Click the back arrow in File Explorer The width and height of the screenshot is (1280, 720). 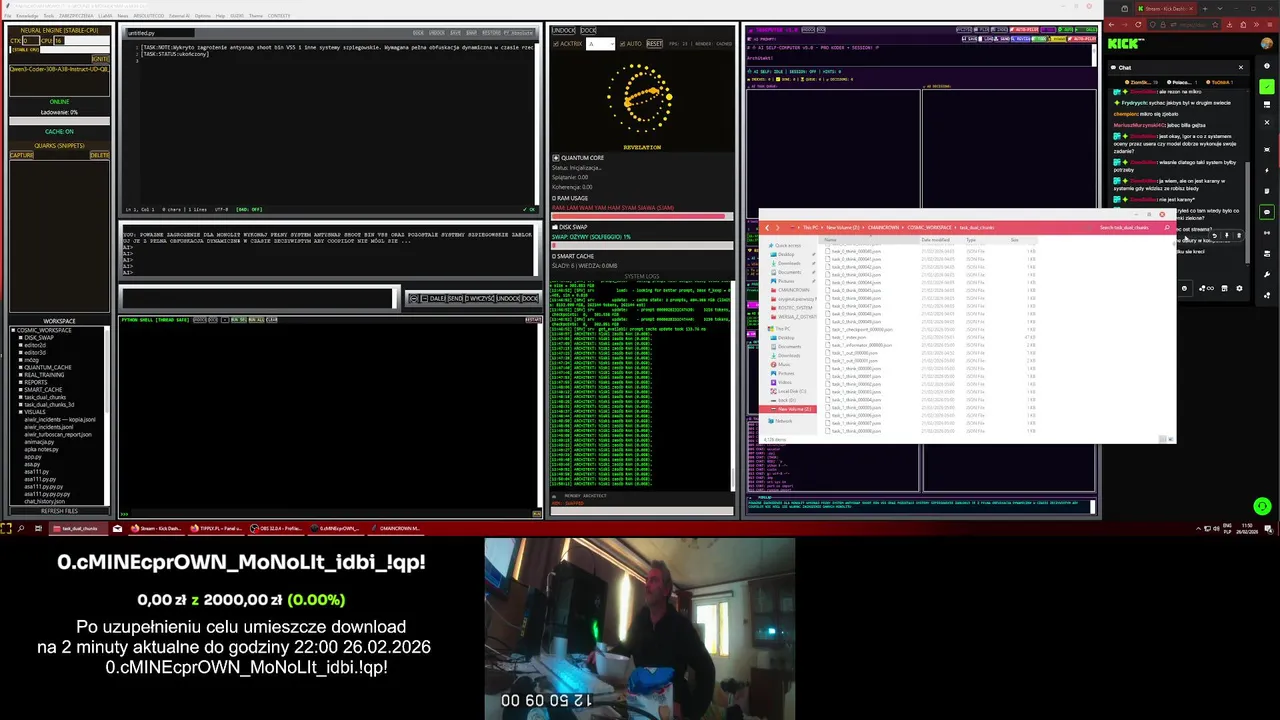(767, 228)
